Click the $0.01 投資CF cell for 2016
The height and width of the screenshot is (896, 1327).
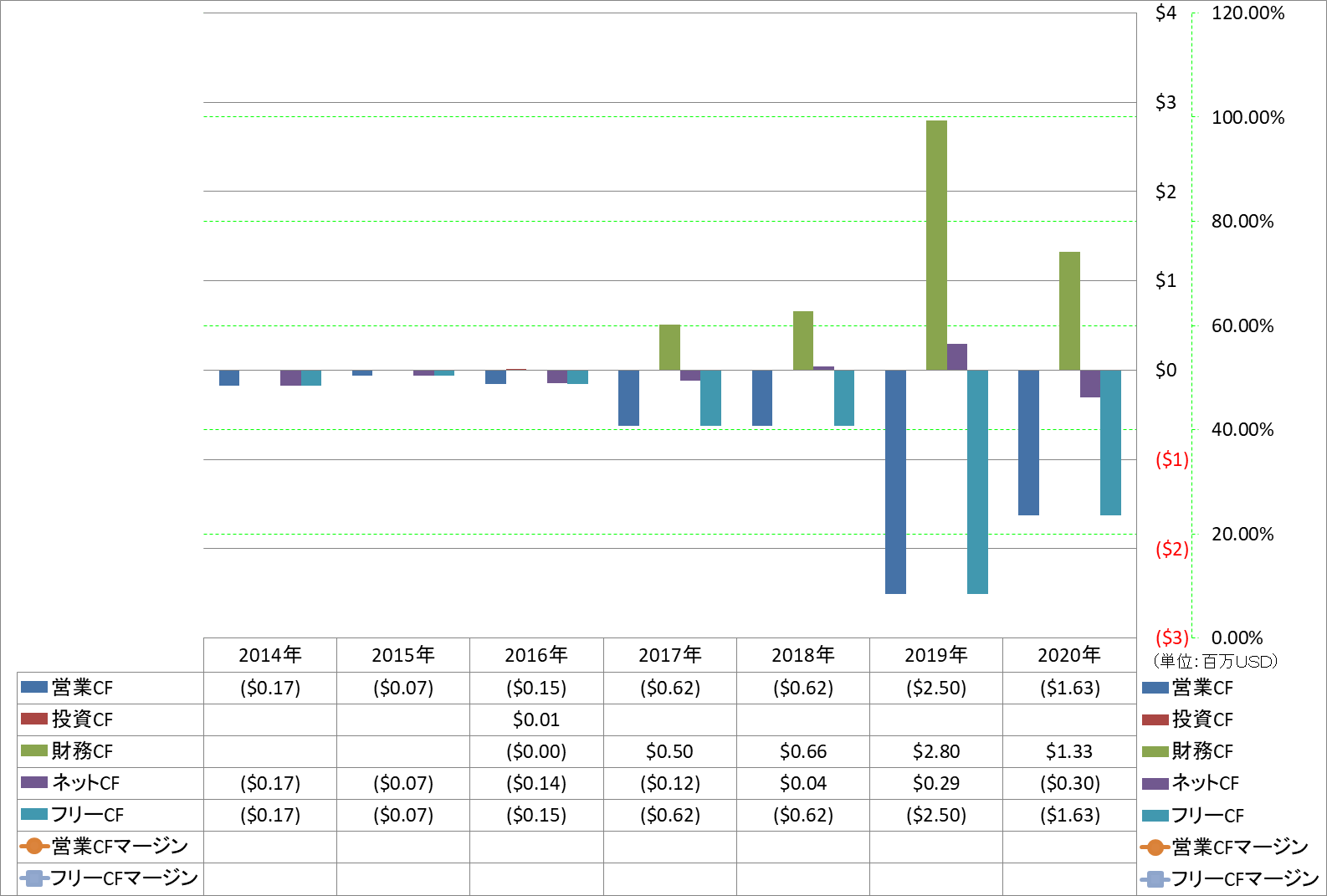pos(536,719)
